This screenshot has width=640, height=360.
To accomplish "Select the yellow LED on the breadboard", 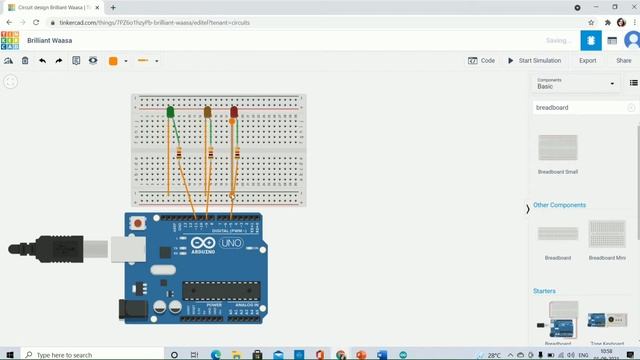I will coord(207,111).
